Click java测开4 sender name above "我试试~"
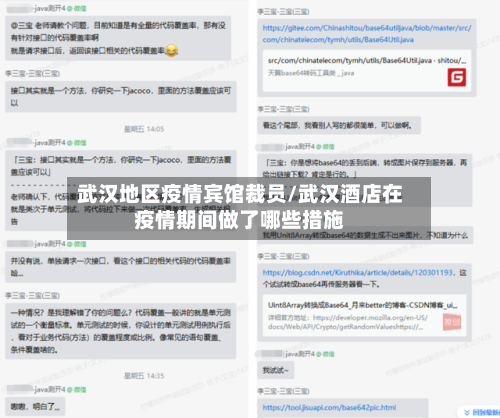This screenshot has height=418, width=500. click(x=300, y=354)
